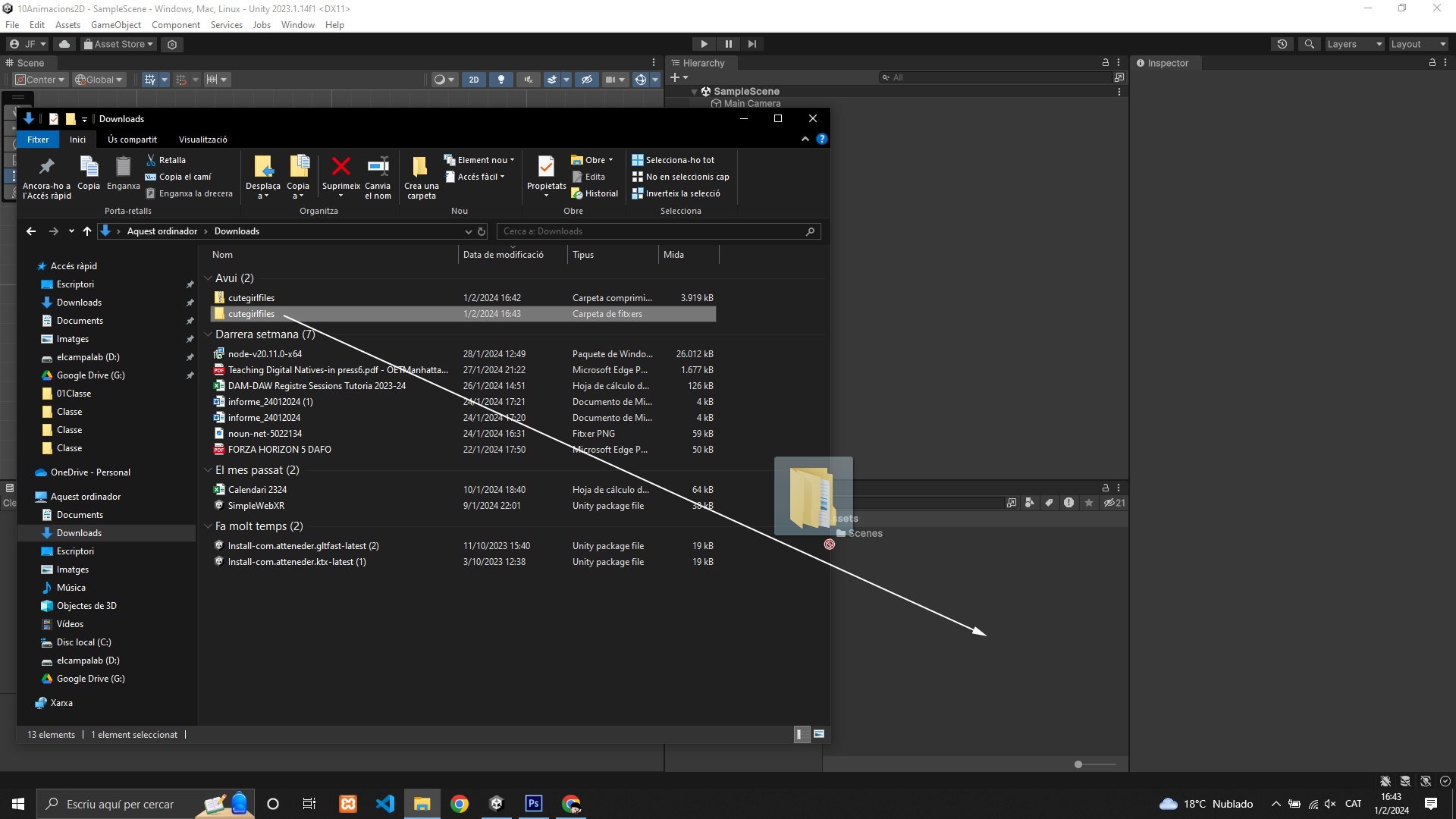Lock the Inspector panel
This screenshot has height=819, width=1456.
click(x=1432, y=63)
